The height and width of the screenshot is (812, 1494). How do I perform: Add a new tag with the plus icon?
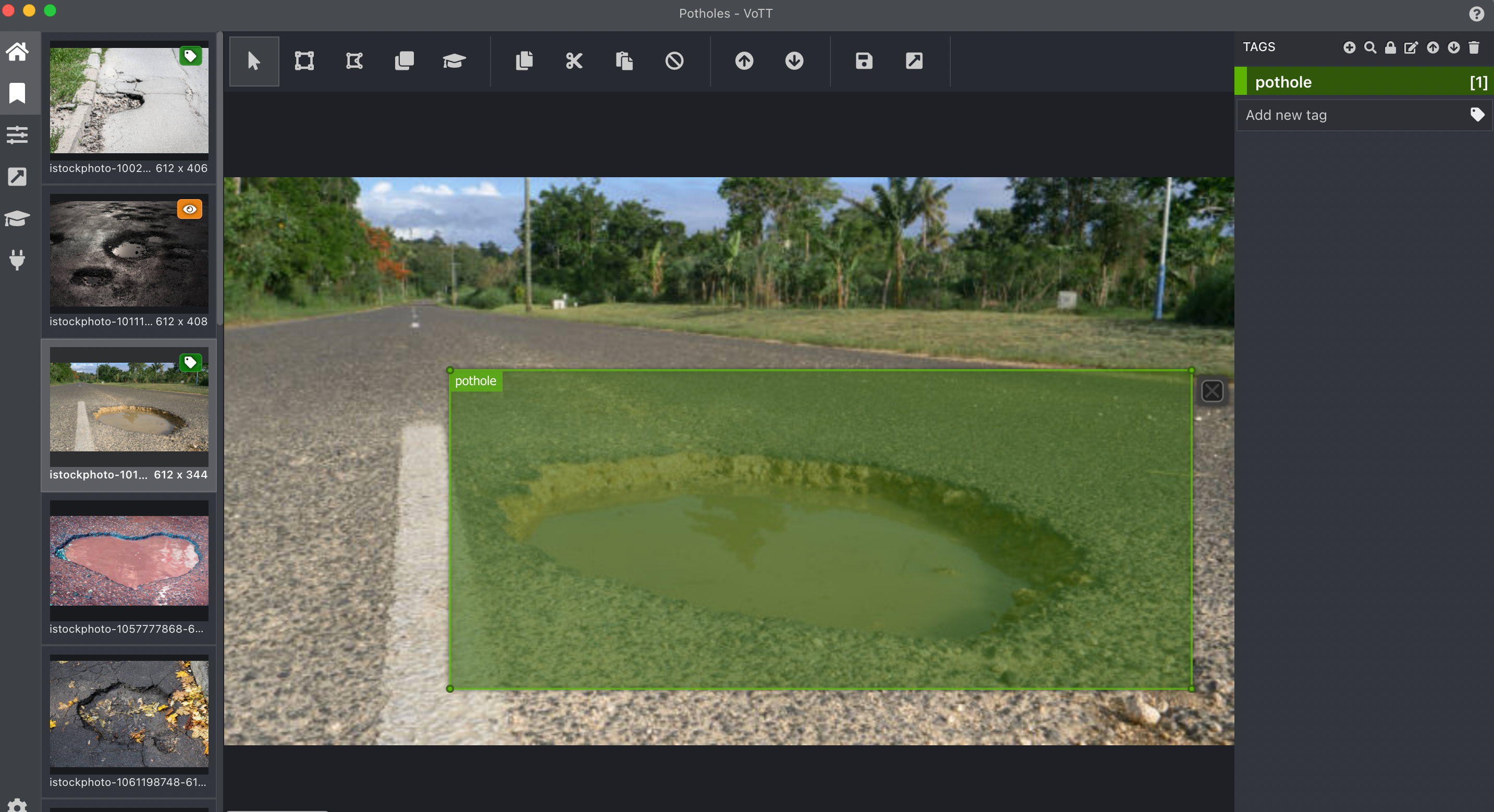[x=1349, y=47]
